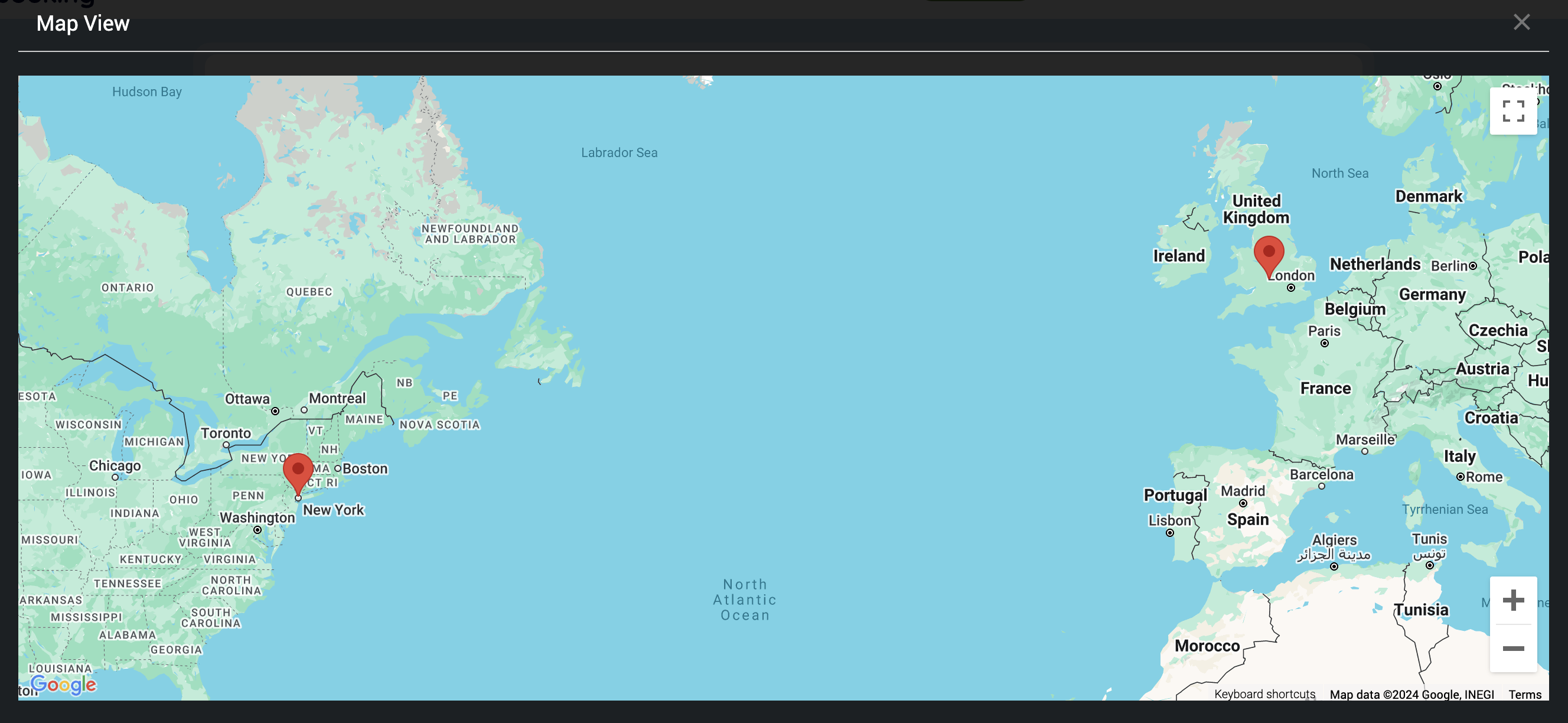The height and width of the screenshot is (723, 1568).
Task: Click the Chicago city label
Action: click(x=115, y=465)
